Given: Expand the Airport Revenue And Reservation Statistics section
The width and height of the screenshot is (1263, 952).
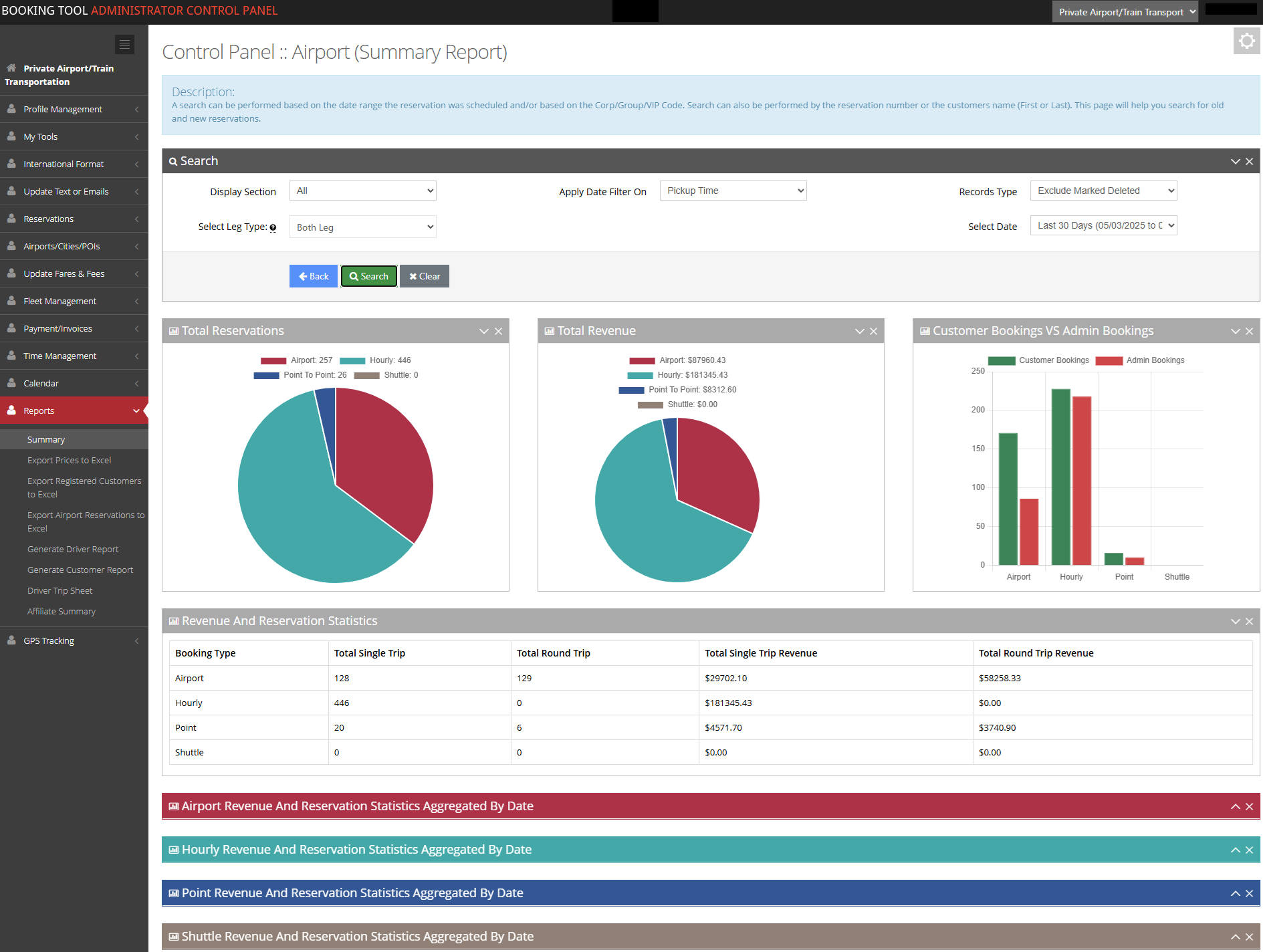Looking at the screenshot, I should pyautogui.click(x=1235, y=806).
